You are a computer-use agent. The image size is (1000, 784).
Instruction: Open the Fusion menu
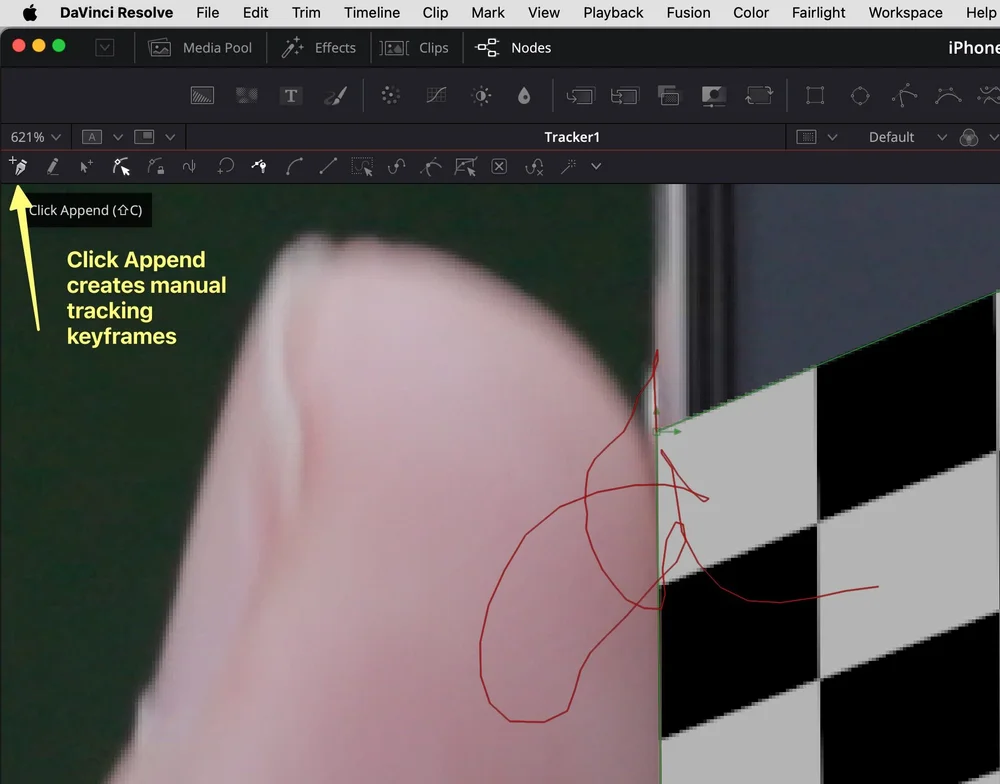pyautogui.click(x=688, y=12)
